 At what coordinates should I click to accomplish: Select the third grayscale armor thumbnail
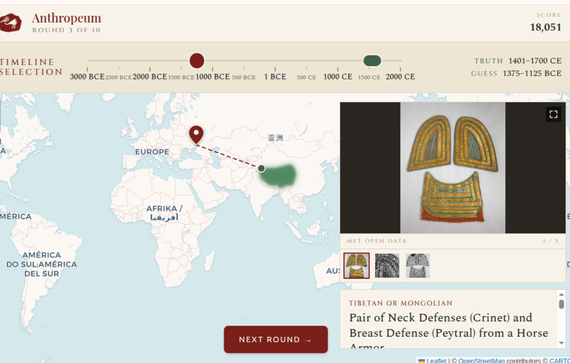pos(418,266)
